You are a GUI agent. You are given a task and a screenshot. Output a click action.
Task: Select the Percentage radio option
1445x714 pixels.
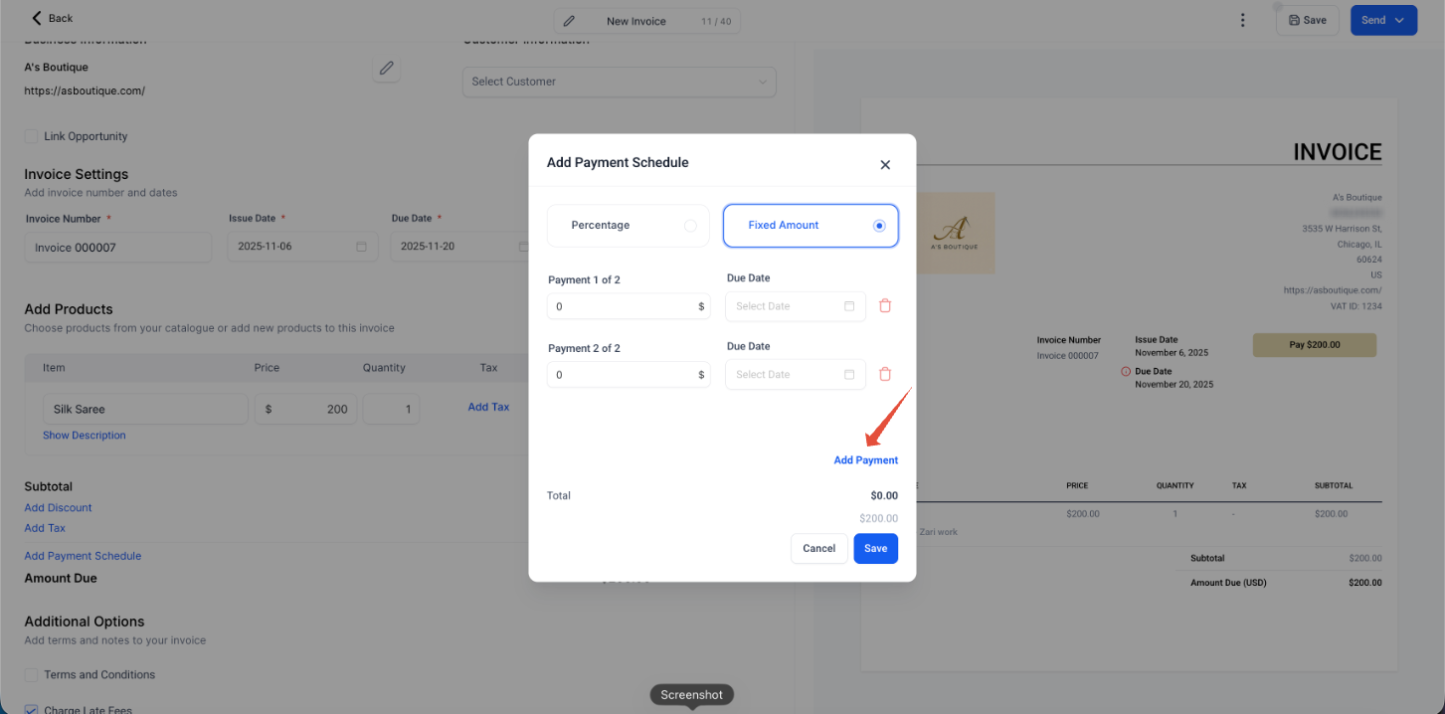(628, 225)
